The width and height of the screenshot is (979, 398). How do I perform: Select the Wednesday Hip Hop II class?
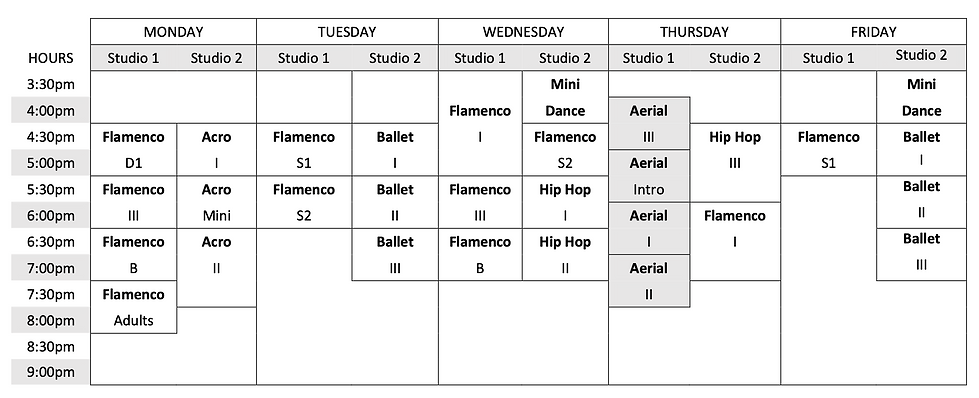click(x=565, y=255)
